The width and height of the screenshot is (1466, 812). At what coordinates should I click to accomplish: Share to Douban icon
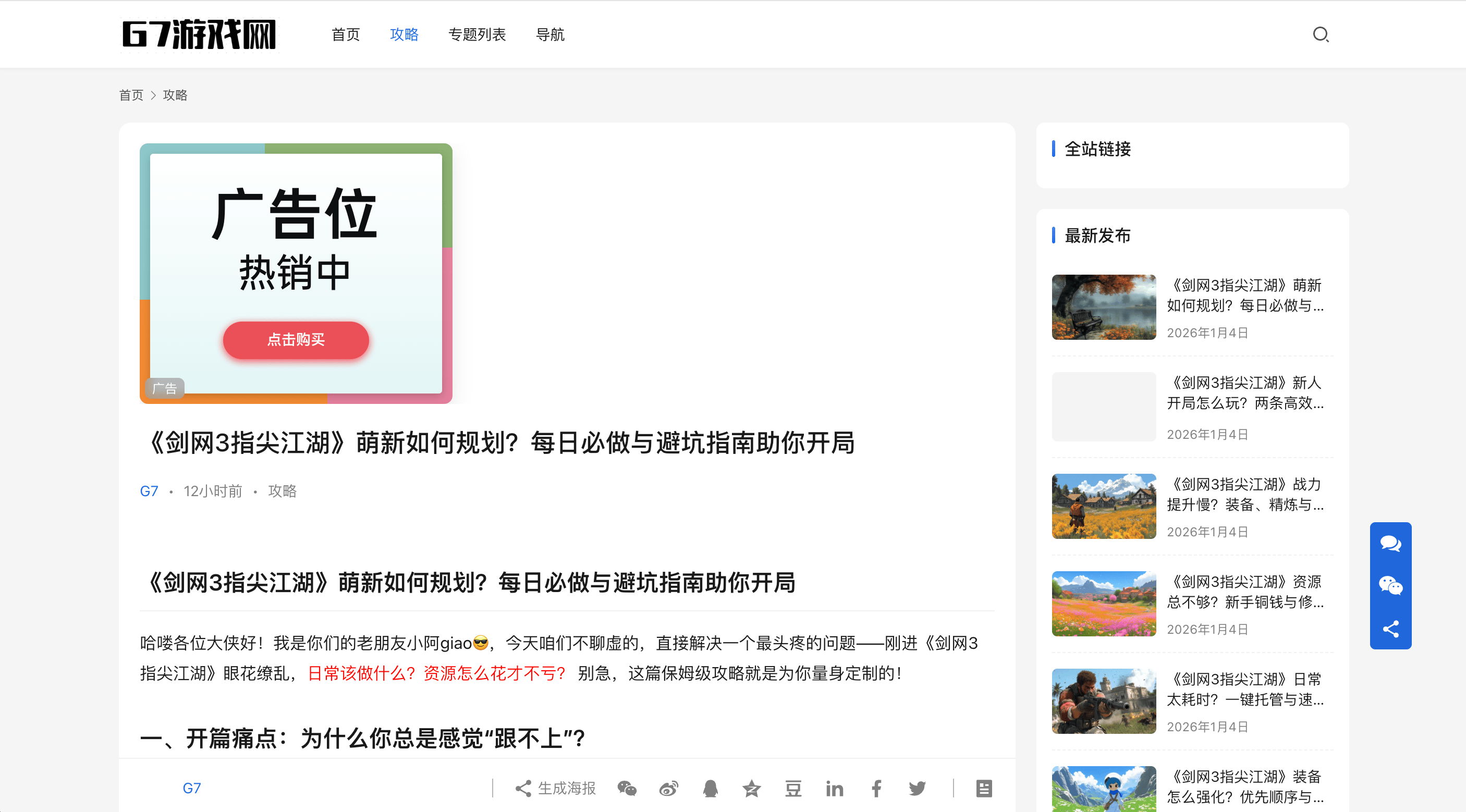click(793, 788)
